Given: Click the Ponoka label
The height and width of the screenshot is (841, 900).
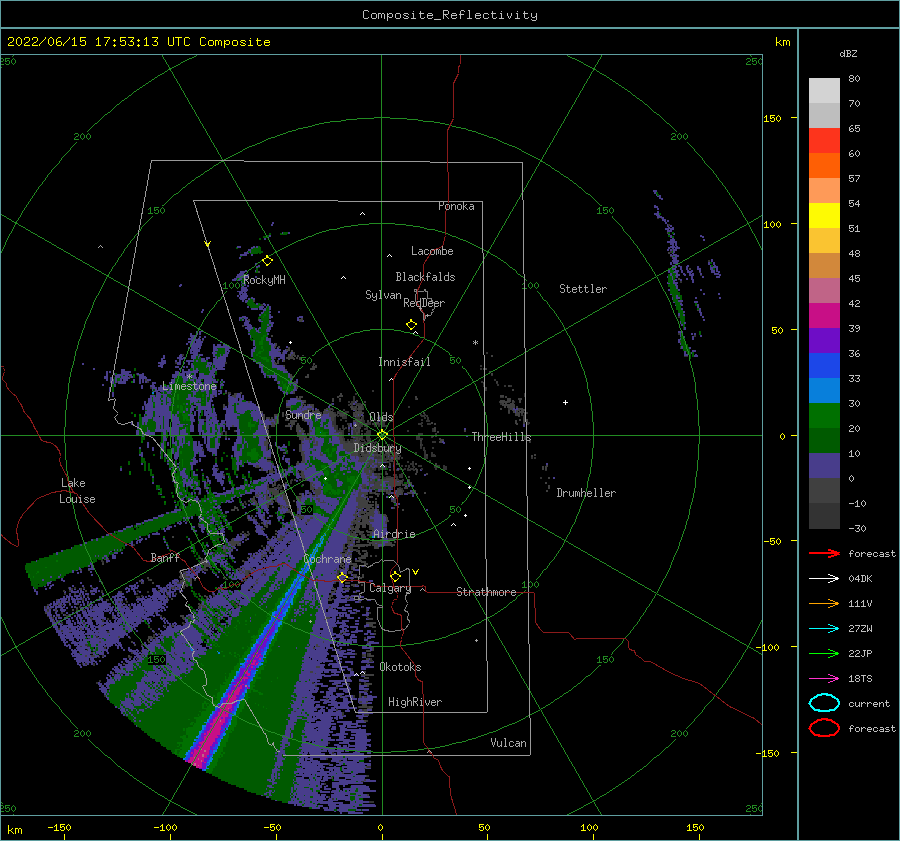Looking at the screenshot, I should pos(456,206).
